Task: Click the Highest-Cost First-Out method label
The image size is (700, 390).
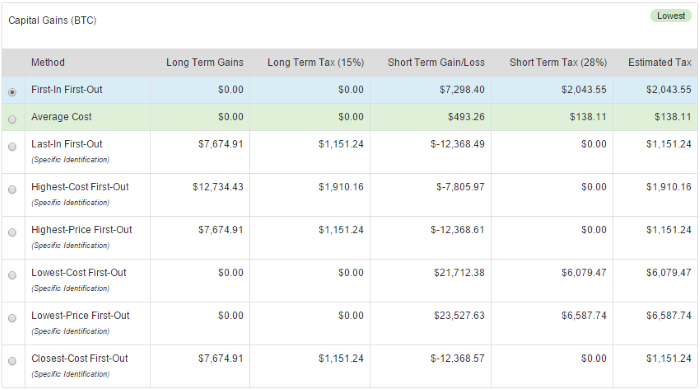Action: coord(80,187)
